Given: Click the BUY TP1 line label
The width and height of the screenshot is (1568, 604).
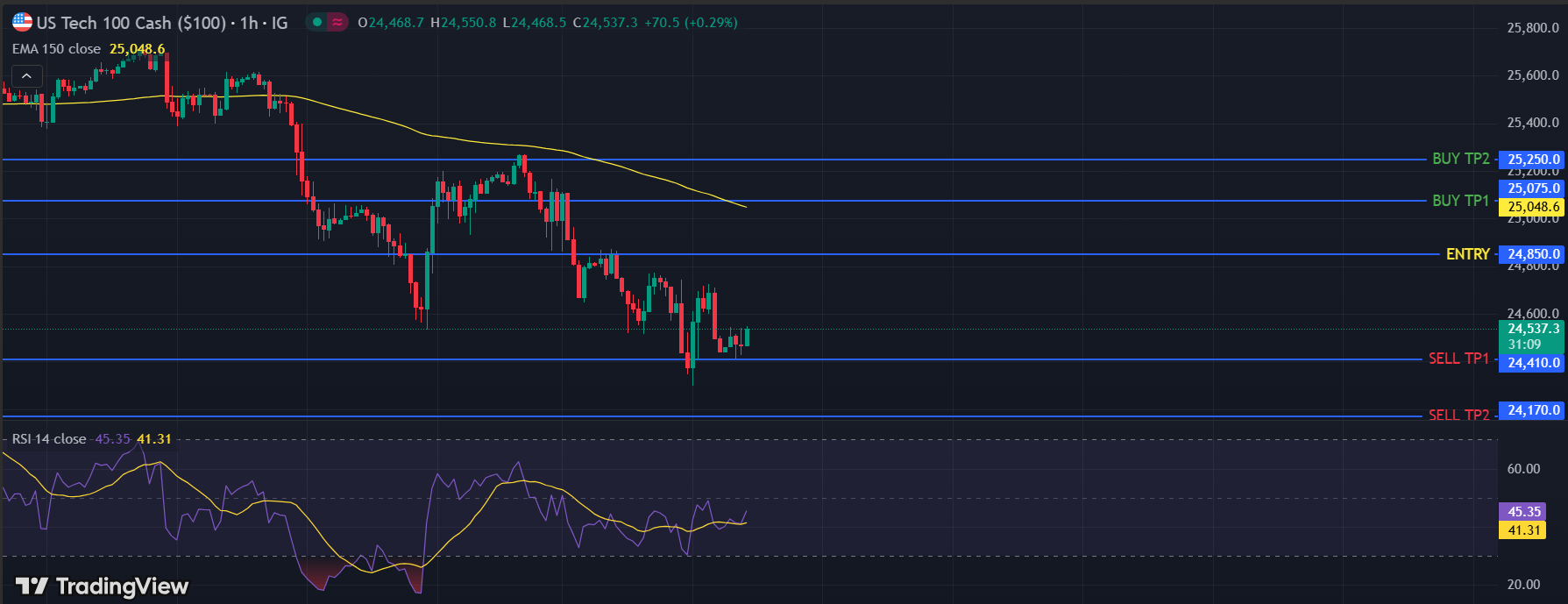Looking at the screenshot, I should (1460, 201).
